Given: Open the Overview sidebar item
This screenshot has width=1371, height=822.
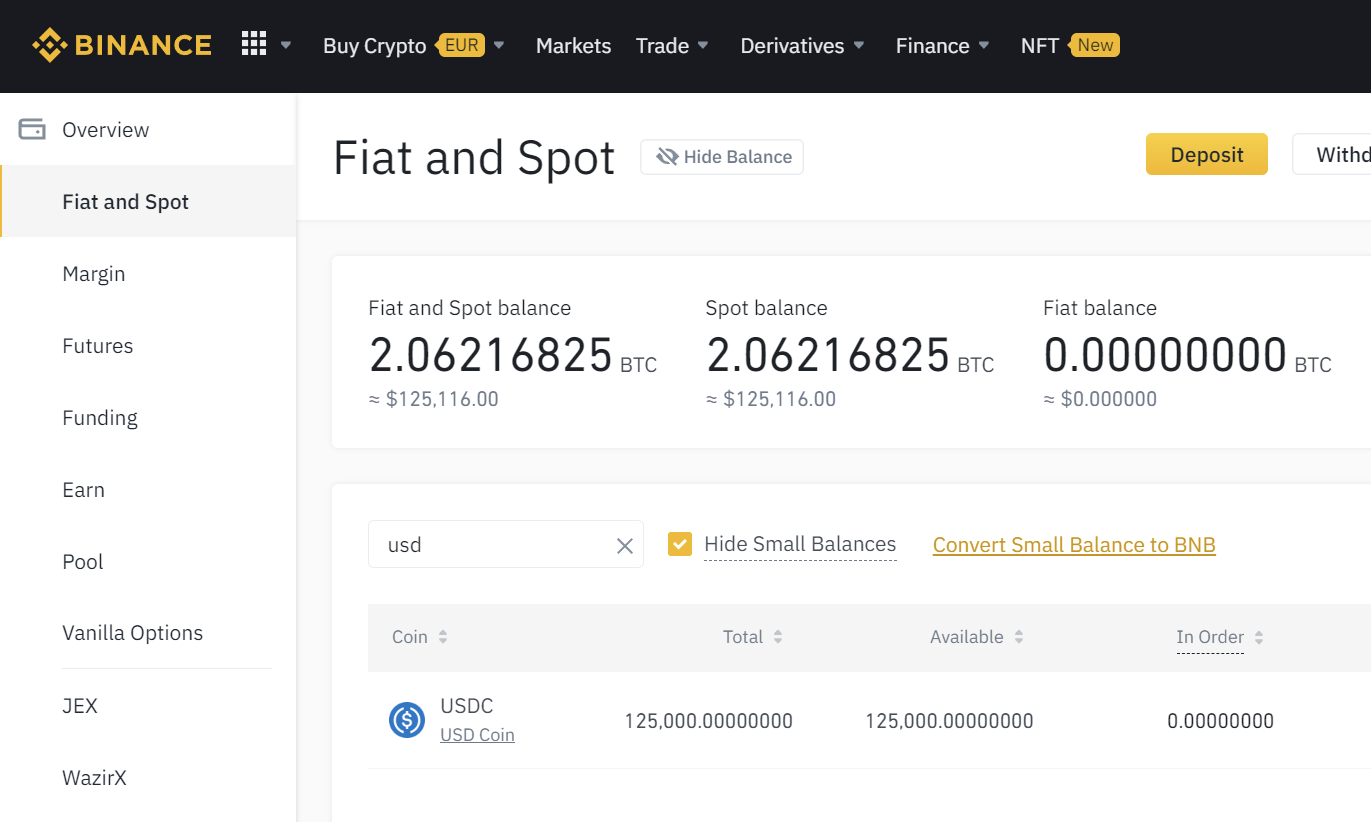Looking at the screenshot, I should pos(147,129).
